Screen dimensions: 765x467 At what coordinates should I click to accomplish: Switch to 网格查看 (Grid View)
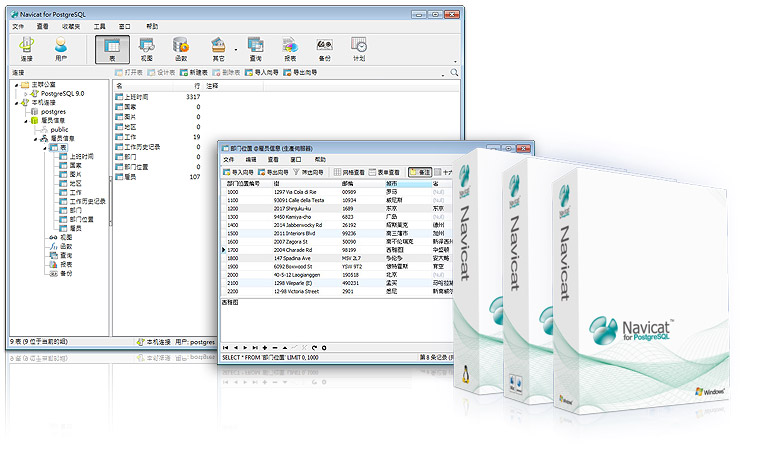[349, 172]
